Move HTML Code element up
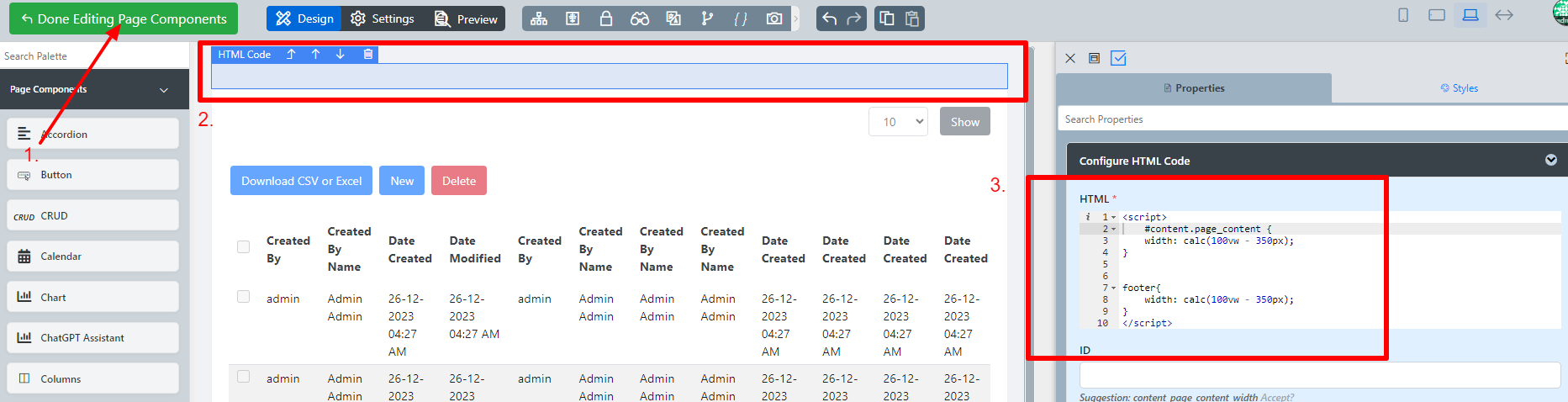This screenshot has width=1568, height=402. click(x=315, y=54)
